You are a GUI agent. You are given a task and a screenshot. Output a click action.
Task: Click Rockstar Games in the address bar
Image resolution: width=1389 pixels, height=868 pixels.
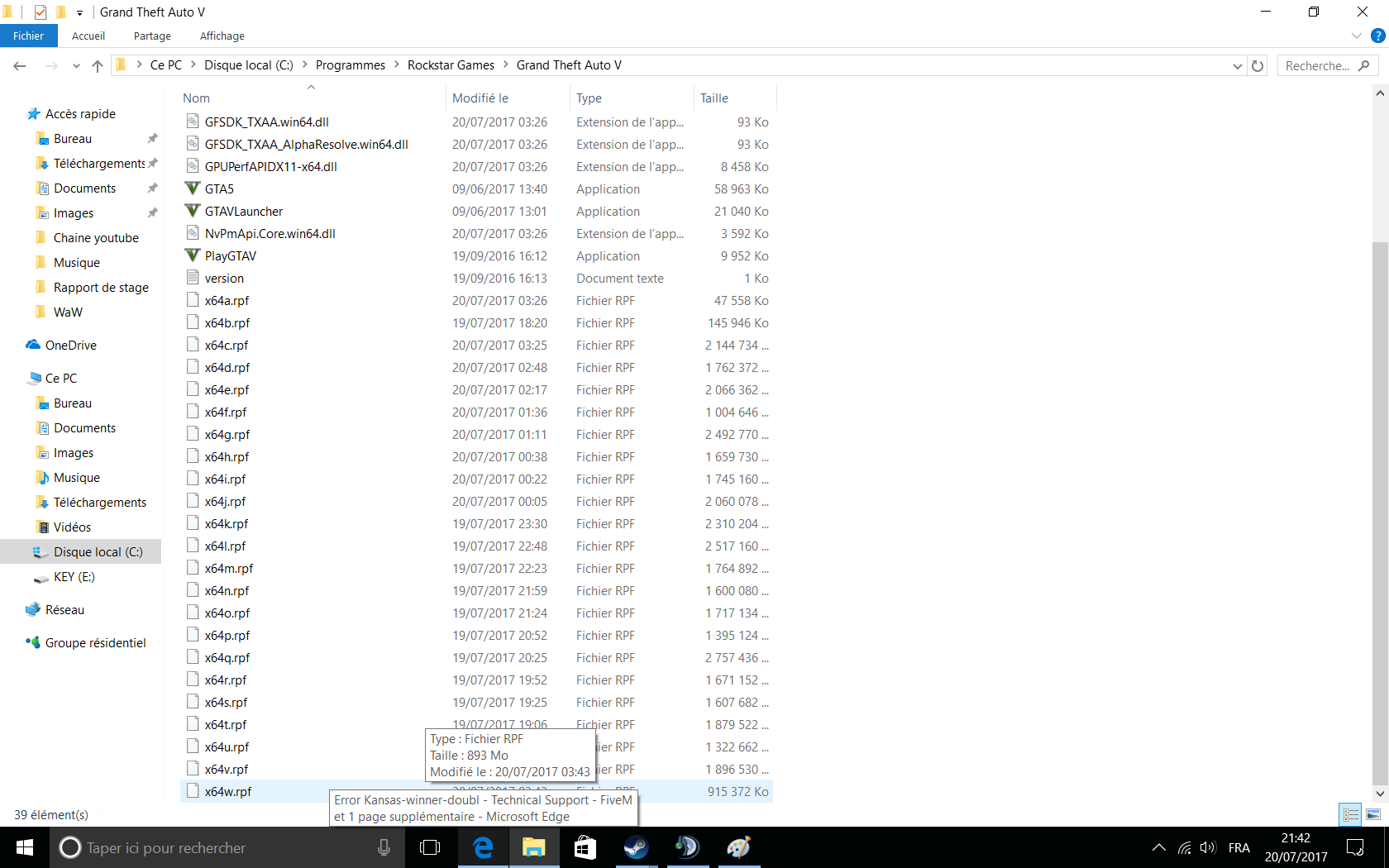tap(451, 64)
